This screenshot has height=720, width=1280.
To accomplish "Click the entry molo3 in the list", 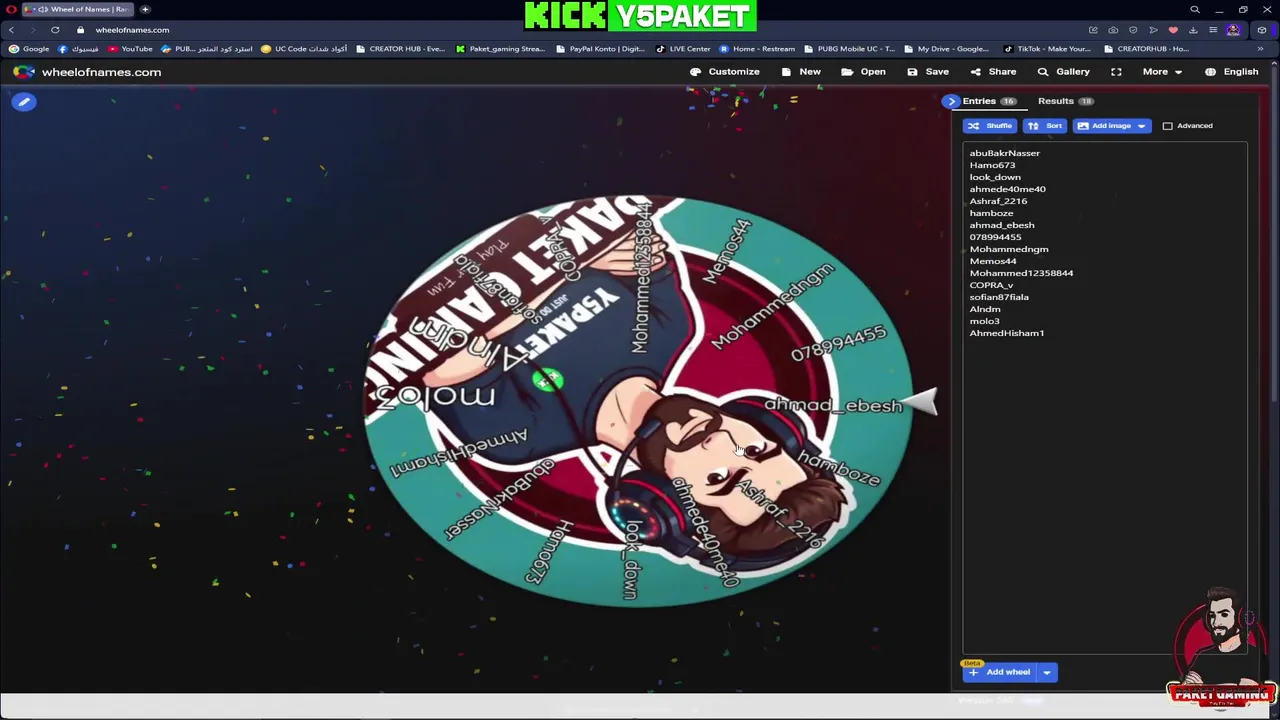I will [x=984, y=321].
